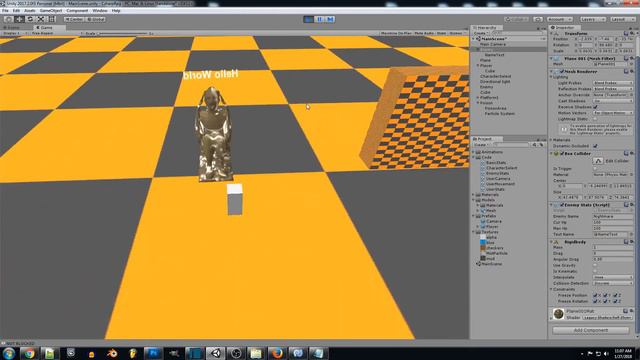The height and width of the screenshot is (360, 640).
Task: Open the GameObject menu
Action: click(x=51, y=11)
